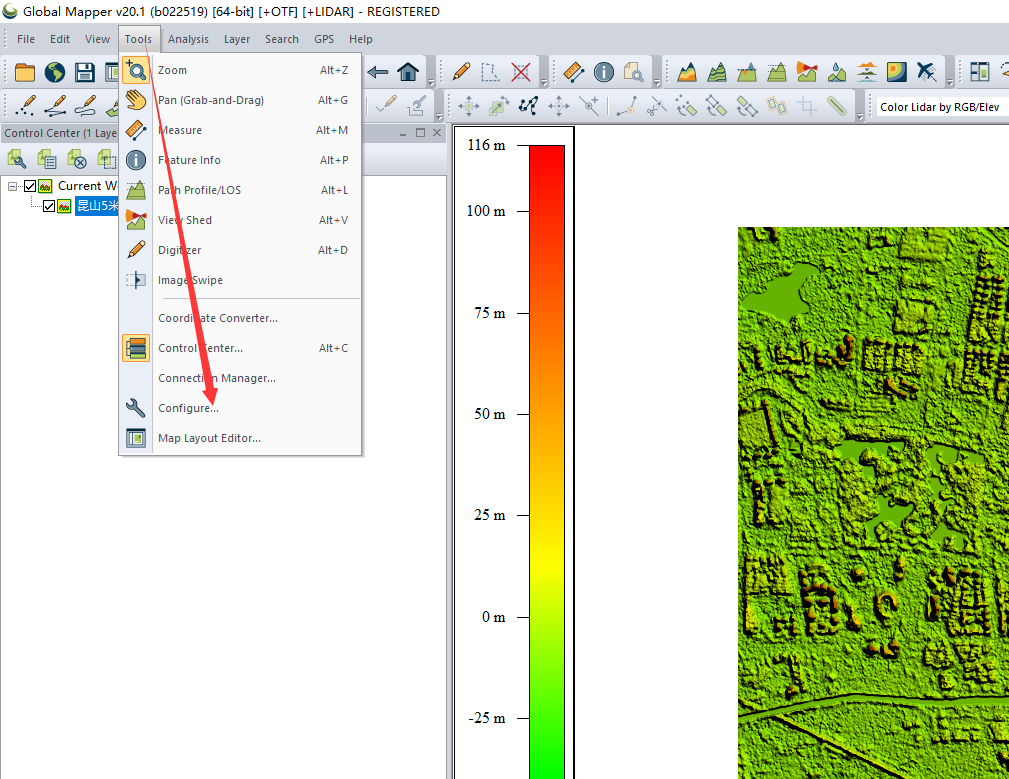Click the layer options wrench icon
This screenshot has width=1009, height=779.
click(x=16, y=158)
